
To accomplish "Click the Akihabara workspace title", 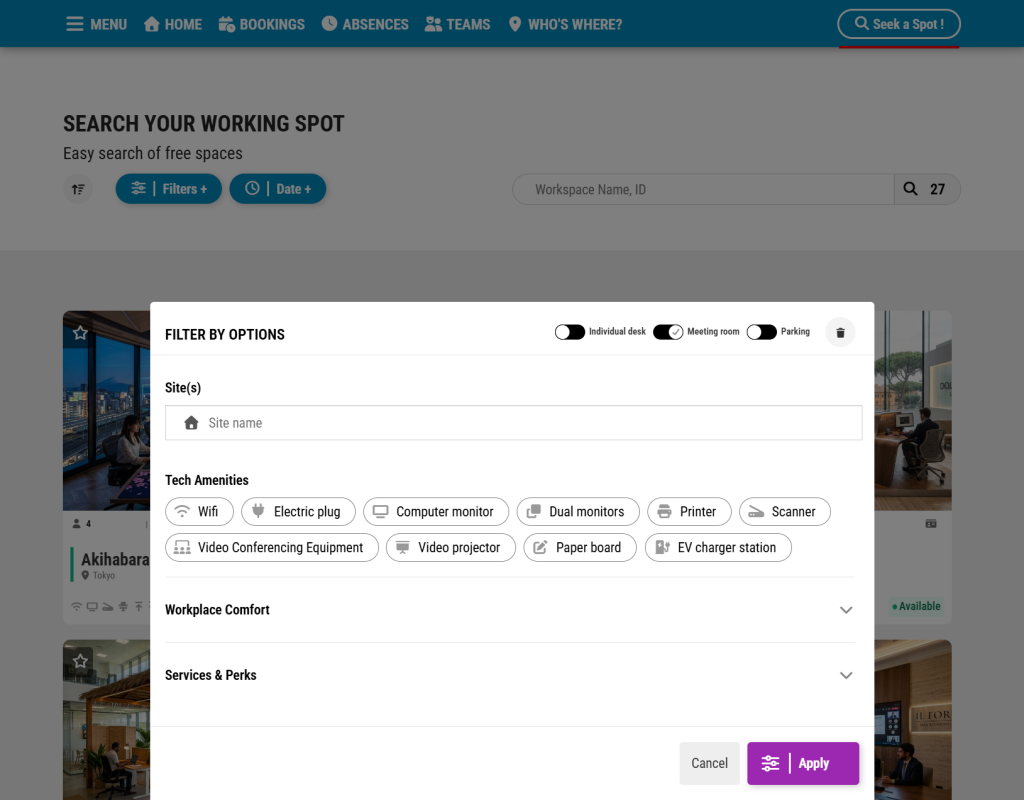I will coord(115,559).
